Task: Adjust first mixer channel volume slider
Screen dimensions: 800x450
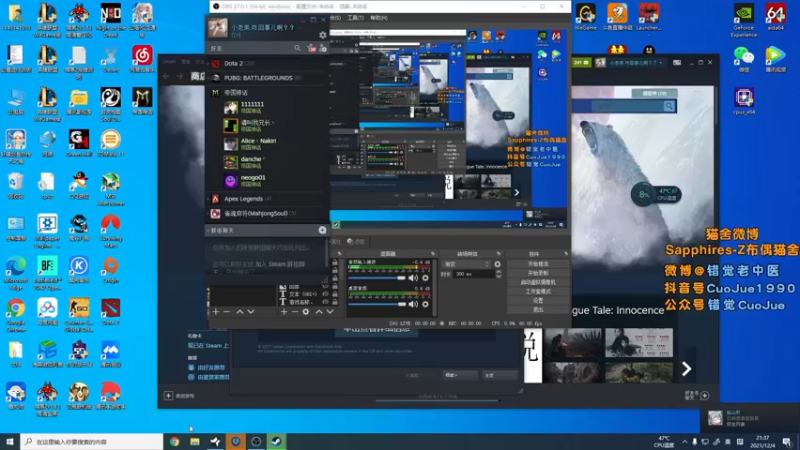Action: [x=377, y=278]
